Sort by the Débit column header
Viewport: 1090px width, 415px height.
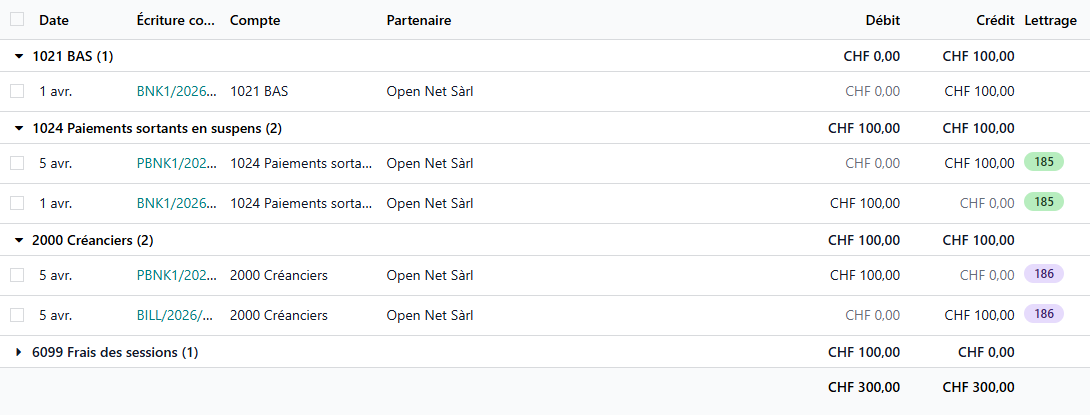[882, 20]
